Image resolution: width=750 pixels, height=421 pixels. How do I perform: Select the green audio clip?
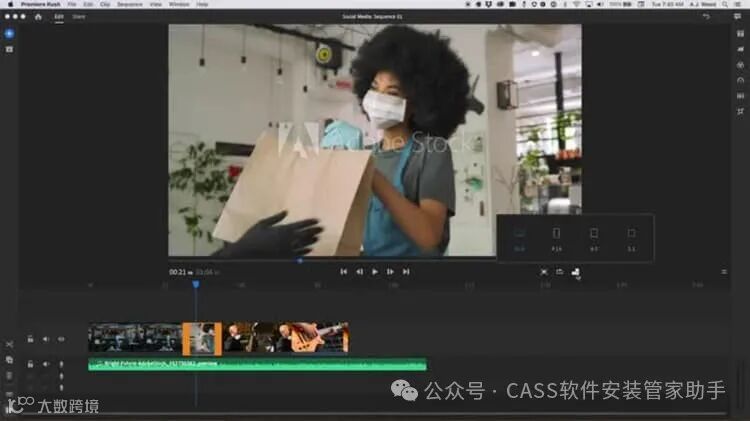pyautogui.click(x=257, y=365)
